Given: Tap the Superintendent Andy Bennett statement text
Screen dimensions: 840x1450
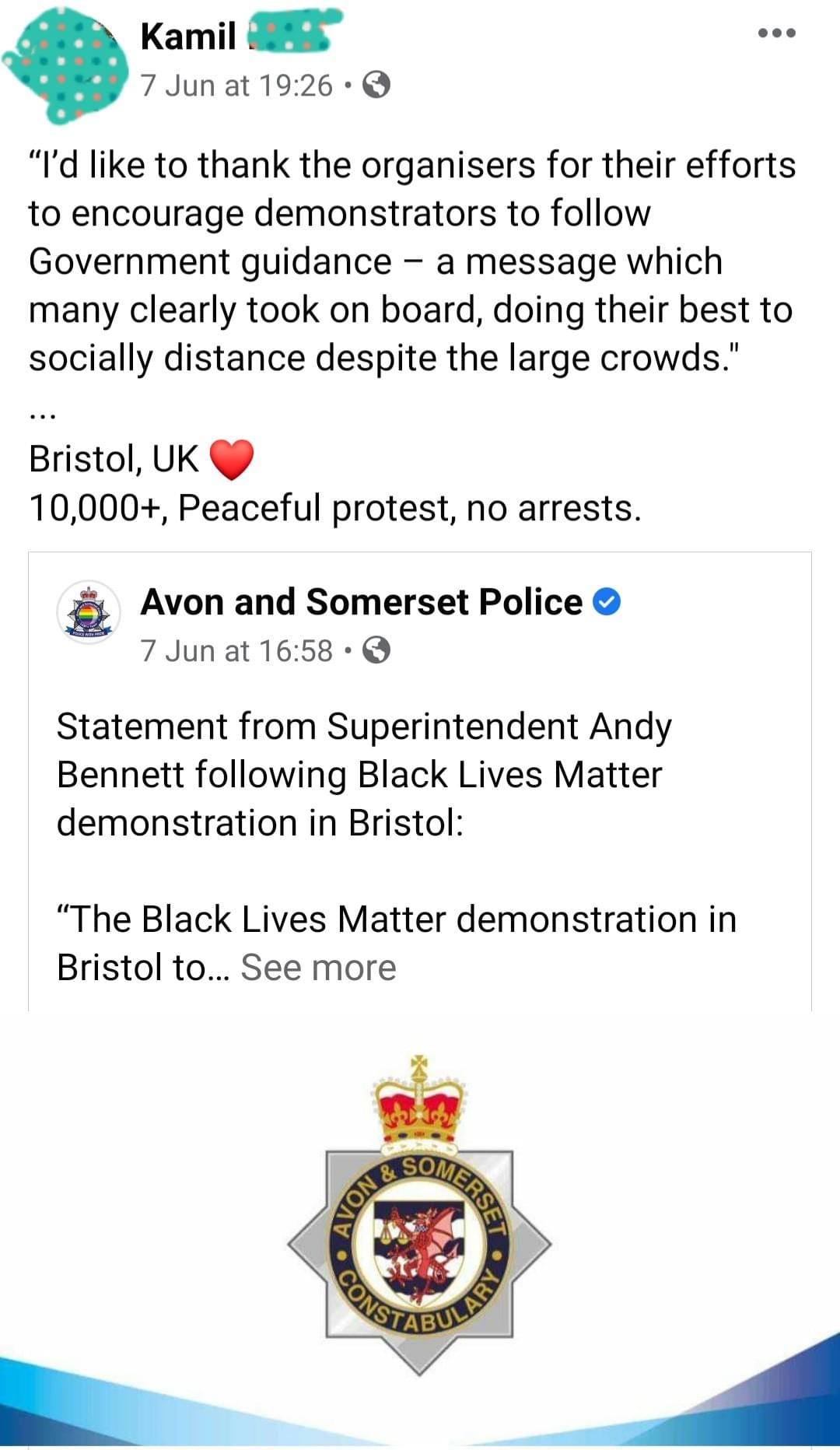Looking at the screenshot, I should point(364,775).
